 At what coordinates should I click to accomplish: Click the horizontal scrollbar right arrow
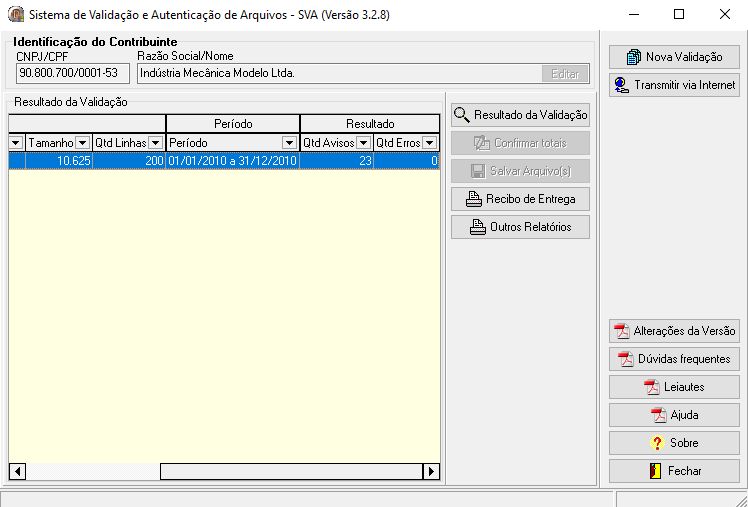(x=431, y=472)
